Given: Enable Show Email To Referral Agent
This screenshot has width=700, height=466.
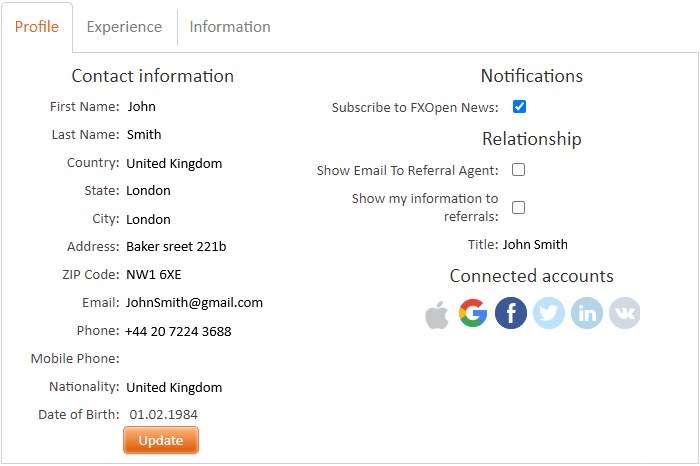Looking at the screenshot, I should [x=518, y=170].
